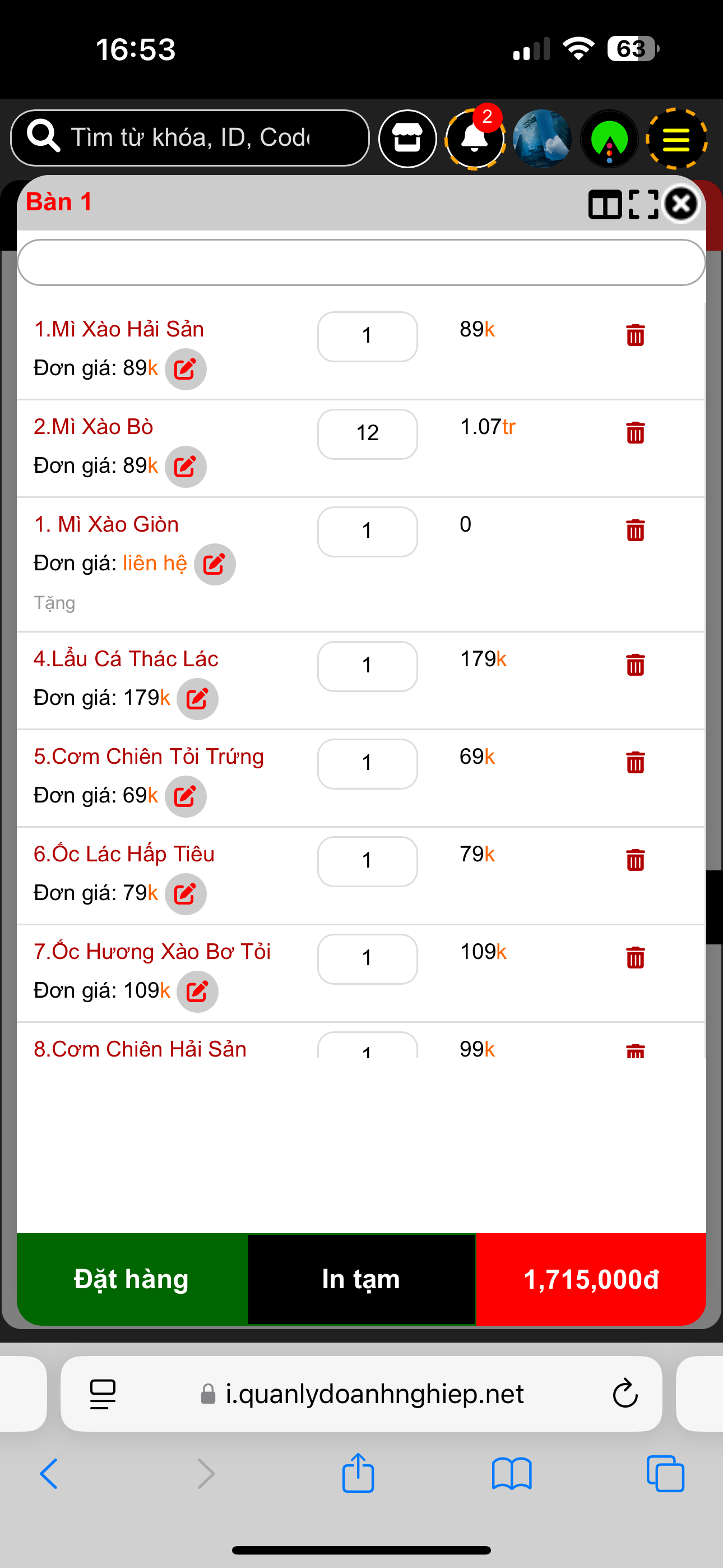This screenshot has width=723, height=1568.
Task: Delete Mì Xào Hải Sản from order
Action: pyautogui.click(x=635, y=335)
